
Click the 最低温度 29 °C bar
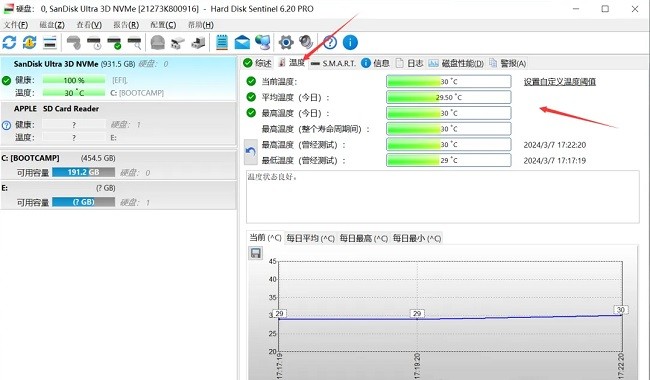449,160
